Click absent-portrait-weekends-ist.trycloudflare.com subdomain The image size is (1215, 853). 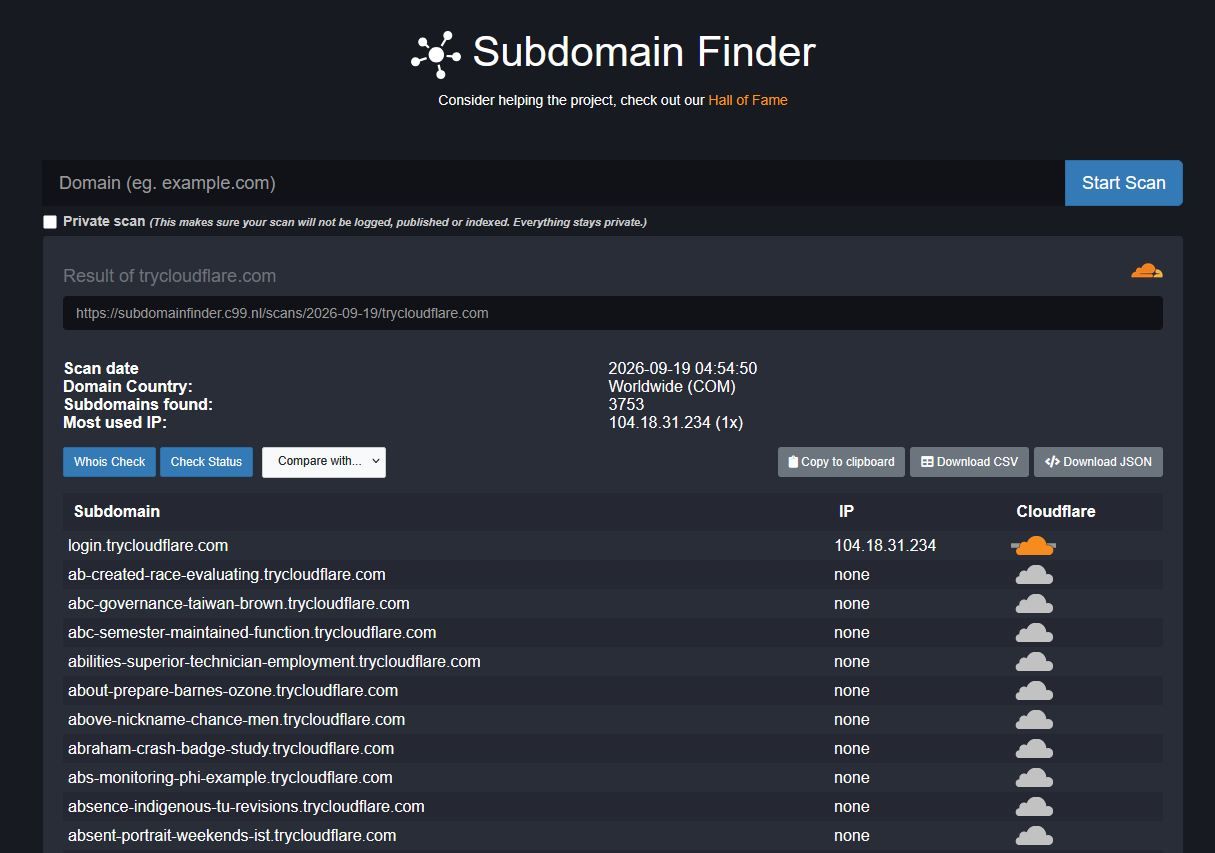pos(232,836)
